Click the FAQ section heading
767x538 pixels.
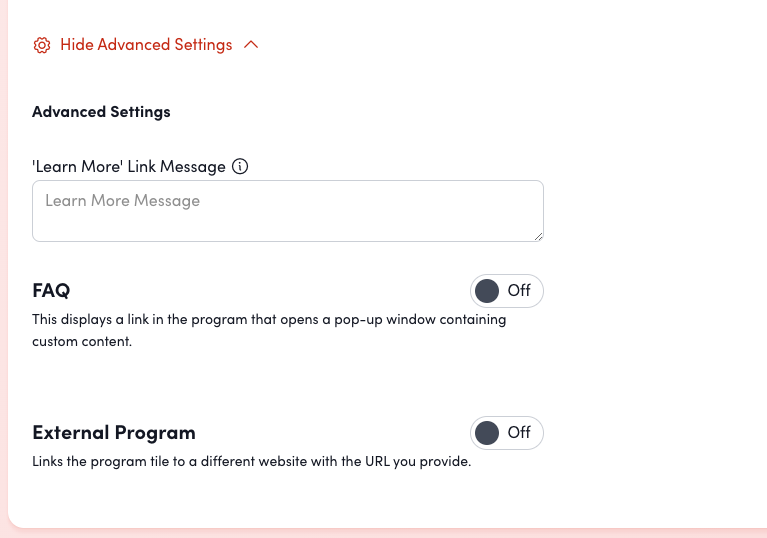click(x=51, y=291)
